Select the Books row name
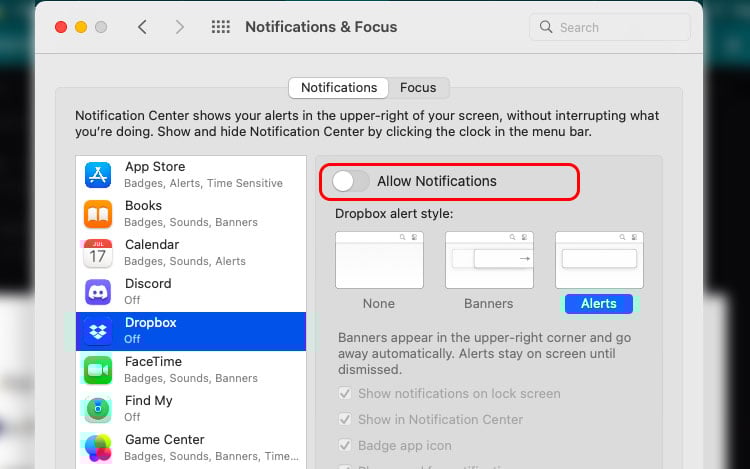750x469 pixels. coord(143,206)
